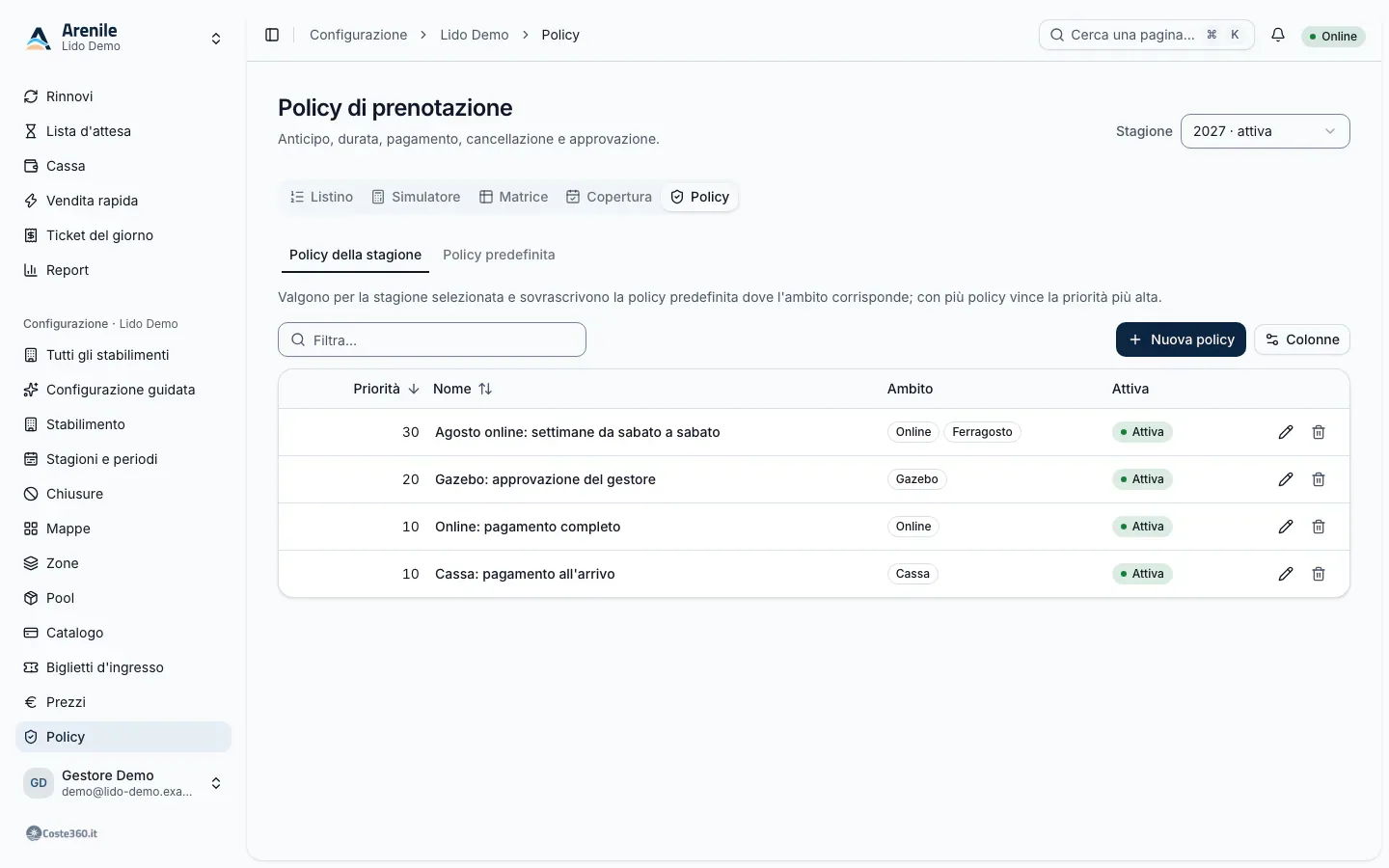
Task: Sort table by Nome column
Action: 463,389
